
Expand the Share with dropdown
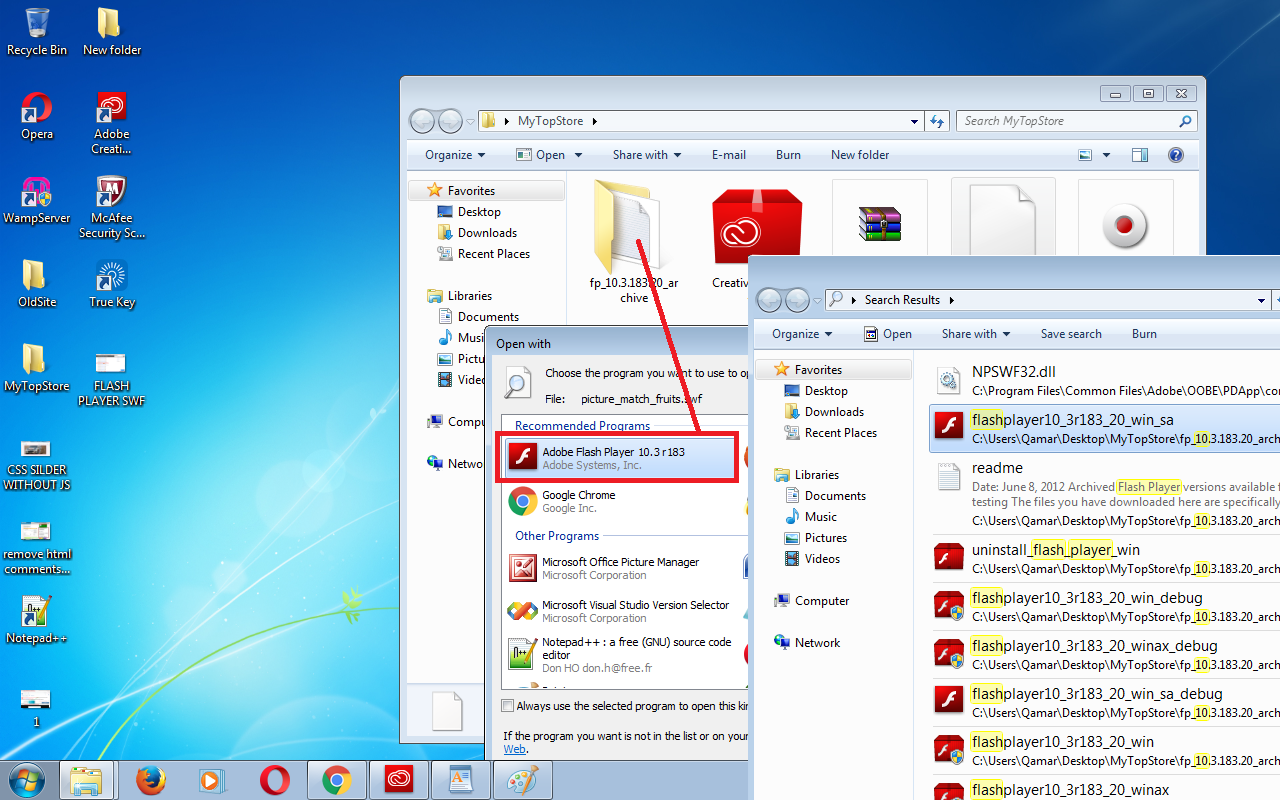tap(645, 155)
